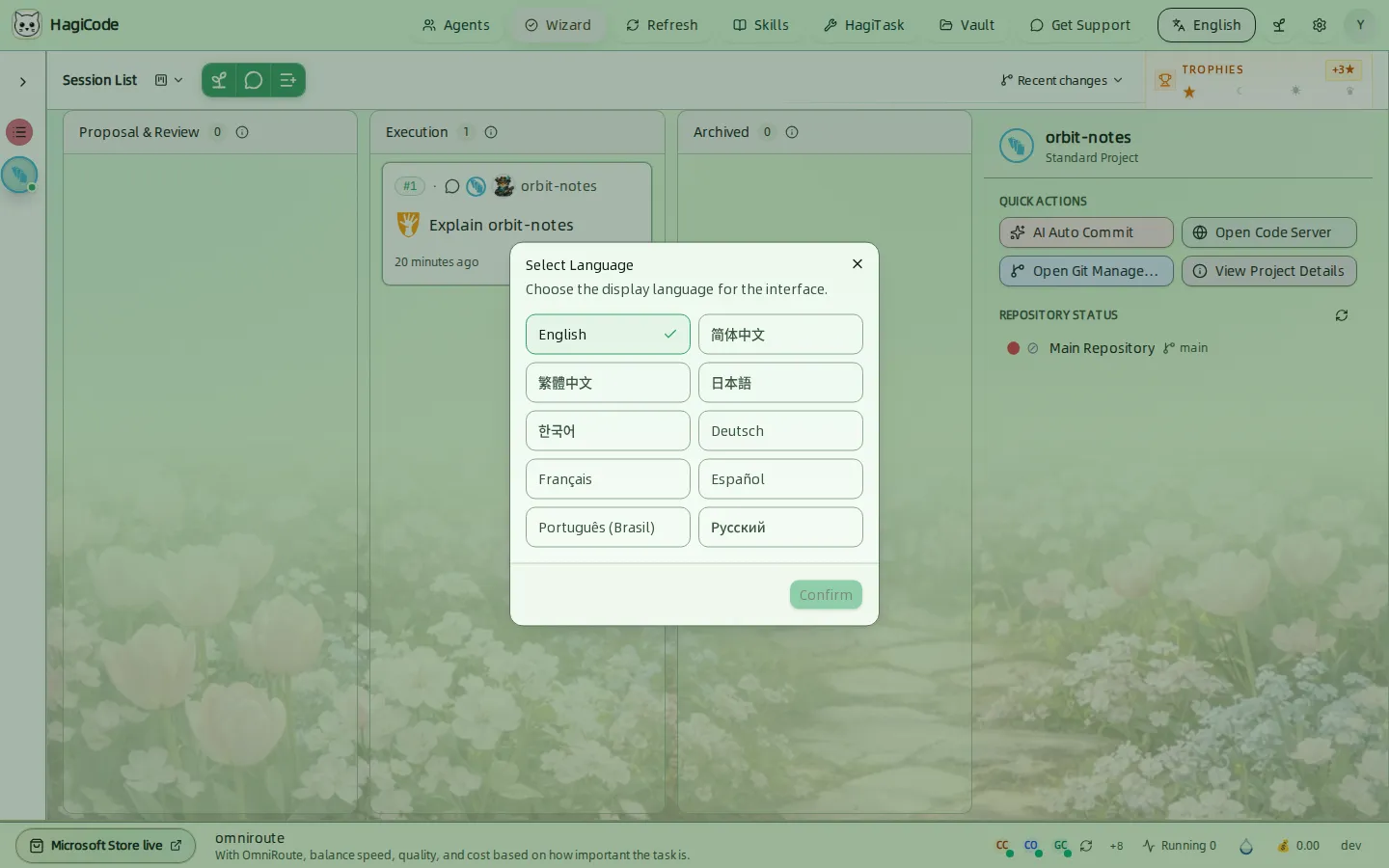Open the Vault section
Image resolution: width=1389 pixels, height=868 pixels.
[x=967, y=25]
